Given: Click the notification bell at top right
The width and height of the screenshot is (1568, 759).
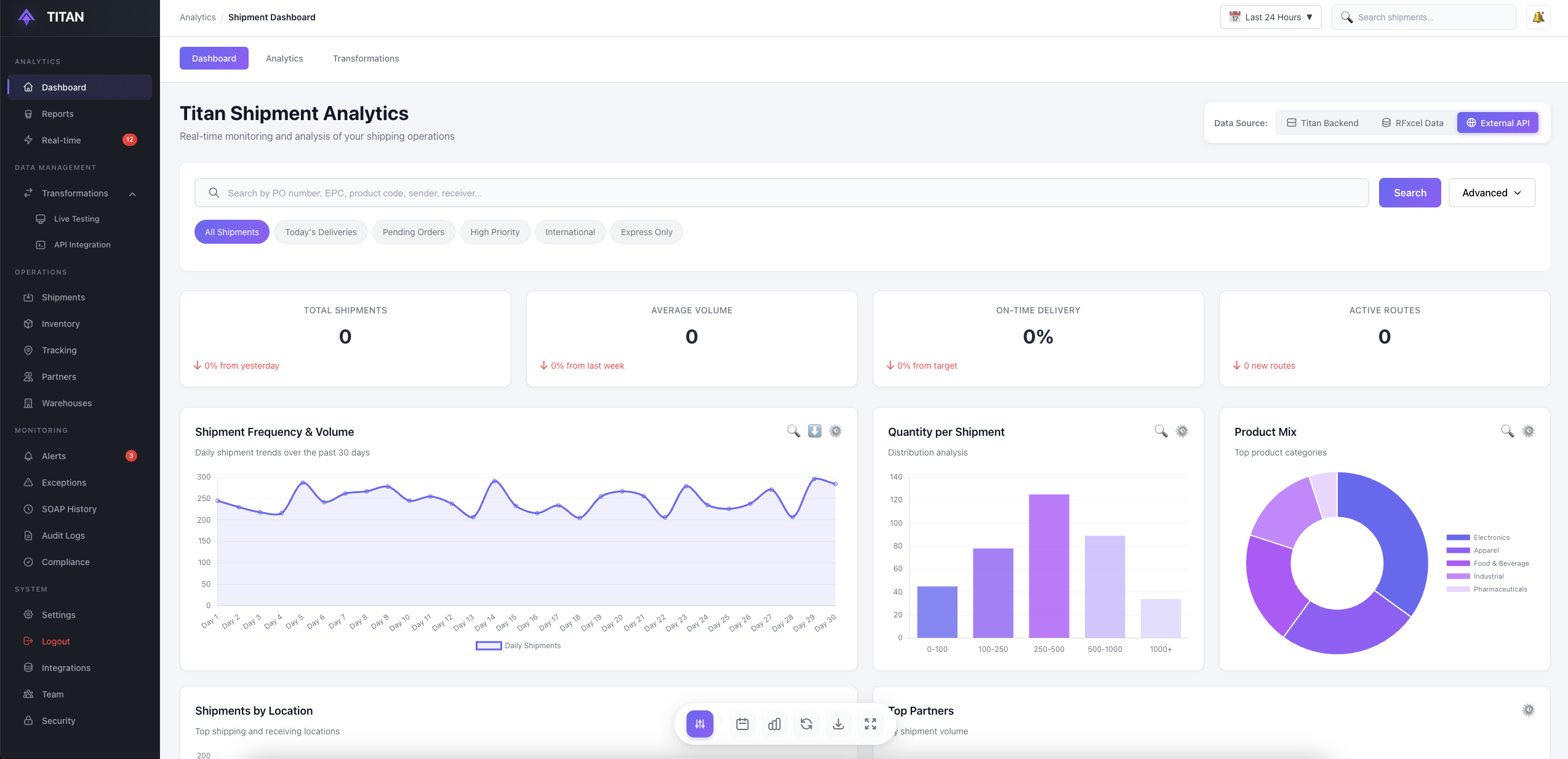Looking at the screenshot, I should pos(1538,17).
